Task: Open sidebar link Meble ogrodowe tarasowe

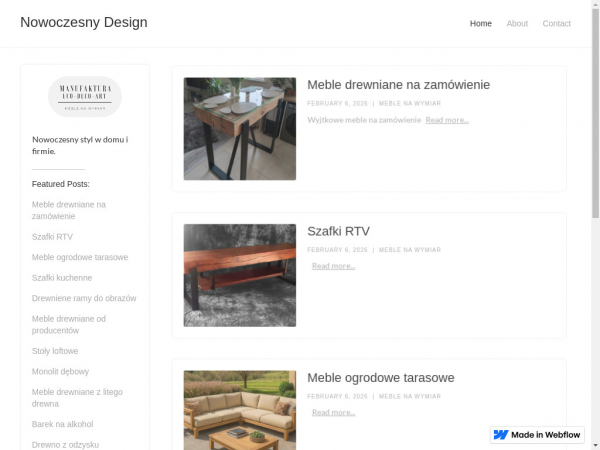Action: pyautogui.click(x=80, y=257)
